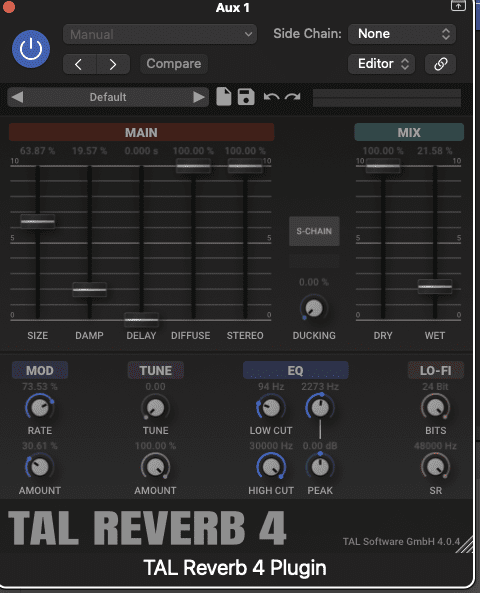Click the DELAY fader handle
Viewport: 480px width, 593px height.
tap(141, 320)
